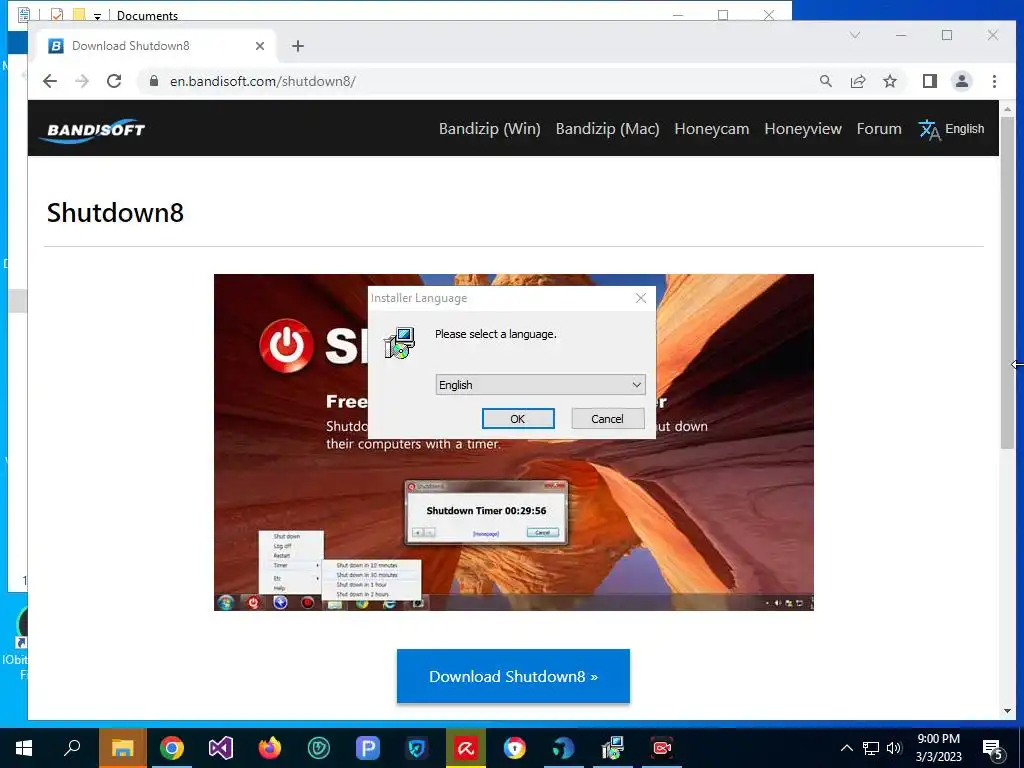Screen dimensions: 1024x768
Task: Show hidden system tray icons
Action: point(846,748)
